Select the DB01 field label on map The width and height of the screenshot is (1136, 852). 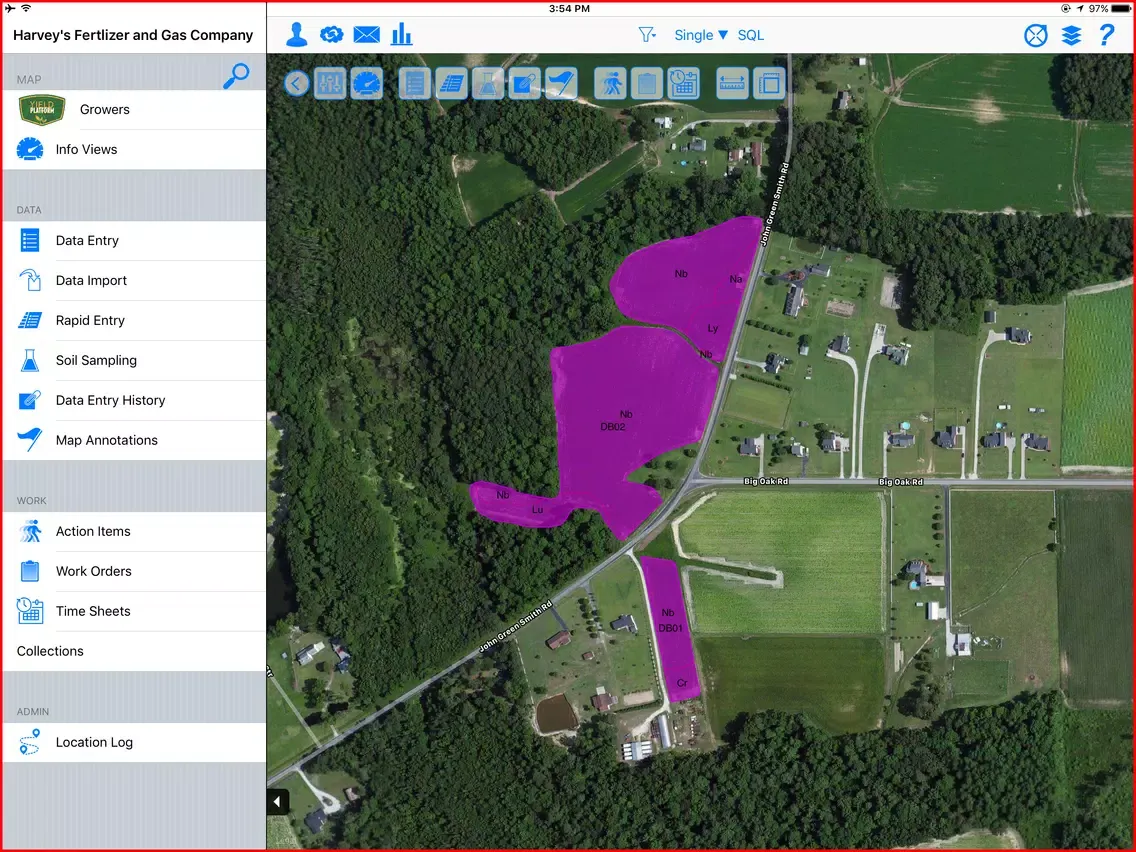pos(671,628)
